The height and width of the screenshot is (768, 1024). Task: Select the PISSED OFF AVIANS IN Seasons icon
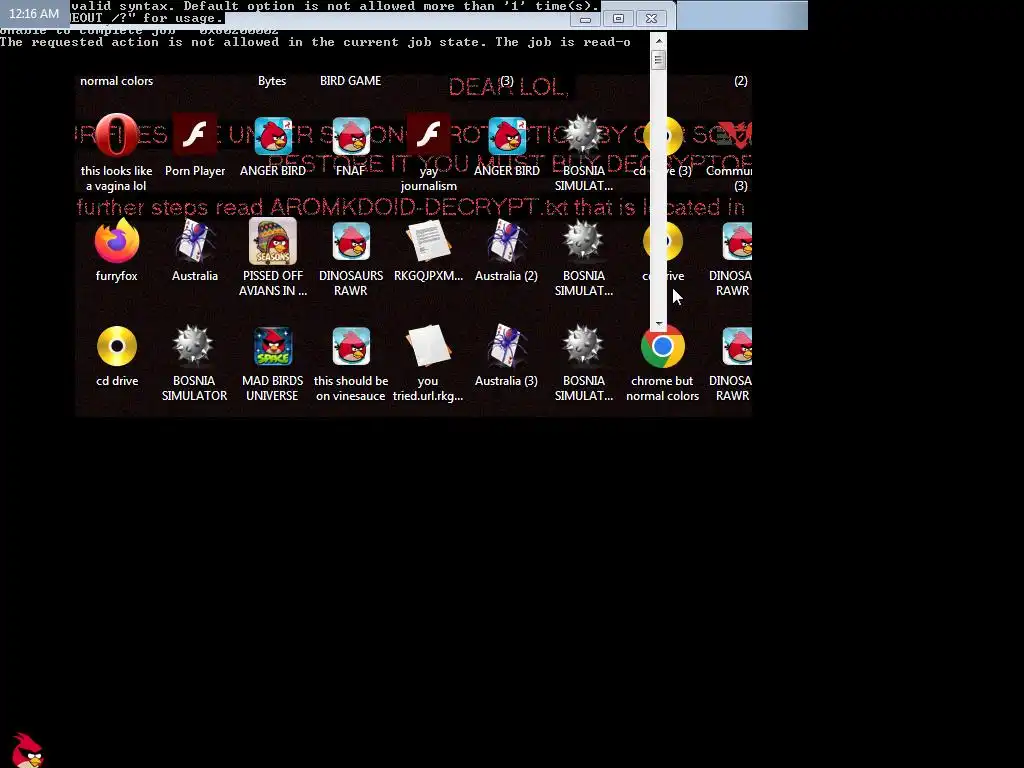[x=273, y=241]
